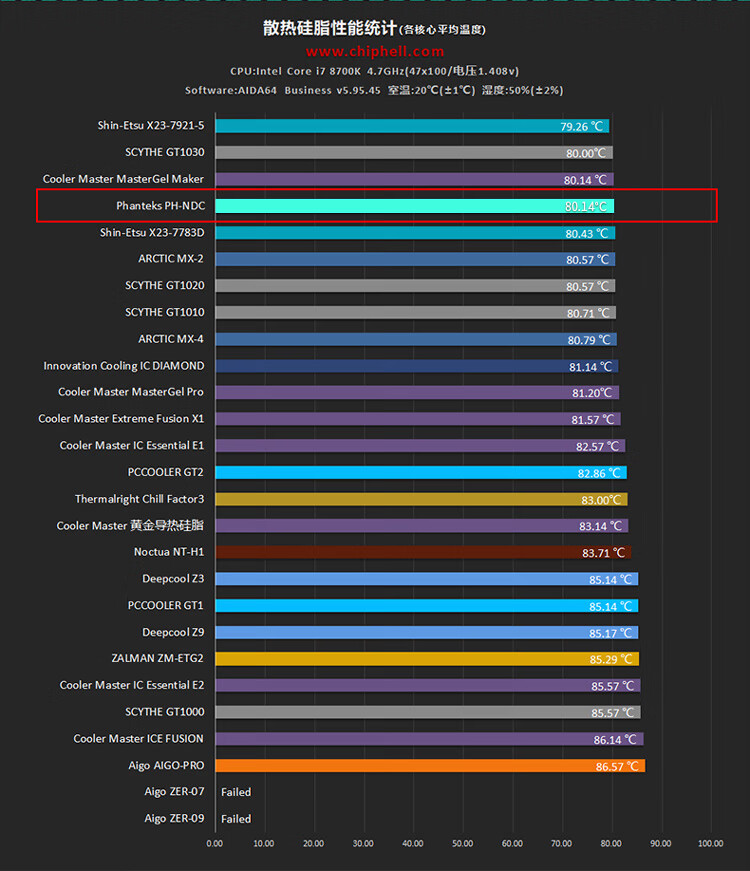Click the Deepcool Z3 label
Image resolution: width=750 pixels, height=871 pixels.
click(x=173, y=579)
